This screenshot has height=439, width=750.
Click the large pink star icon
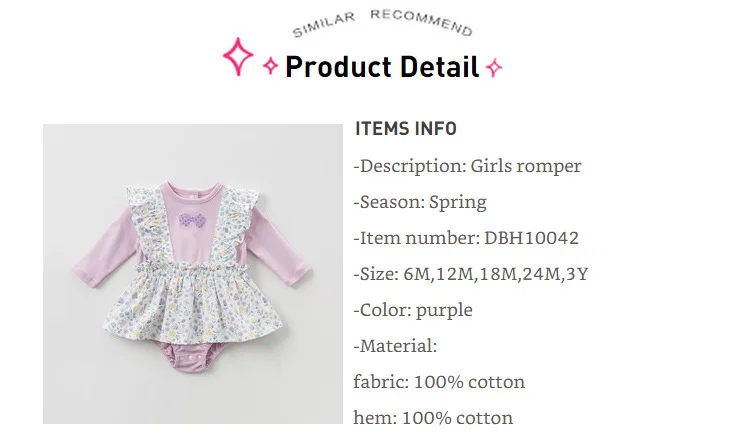click(238, 57)
